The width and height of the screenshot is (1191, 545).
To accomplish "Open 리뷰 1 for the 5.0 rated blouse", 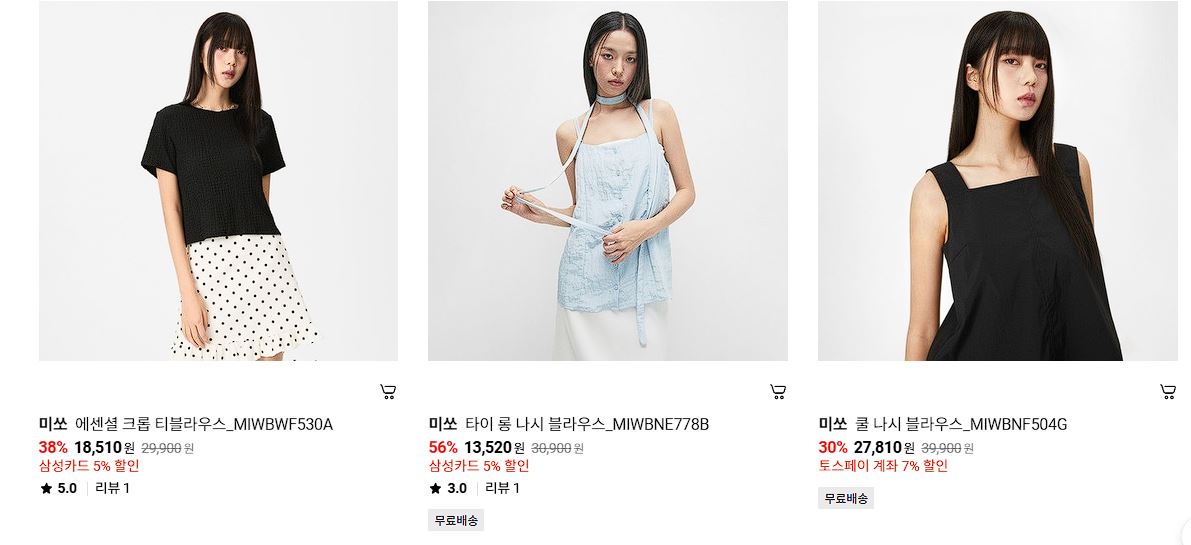I will [112, 488].
